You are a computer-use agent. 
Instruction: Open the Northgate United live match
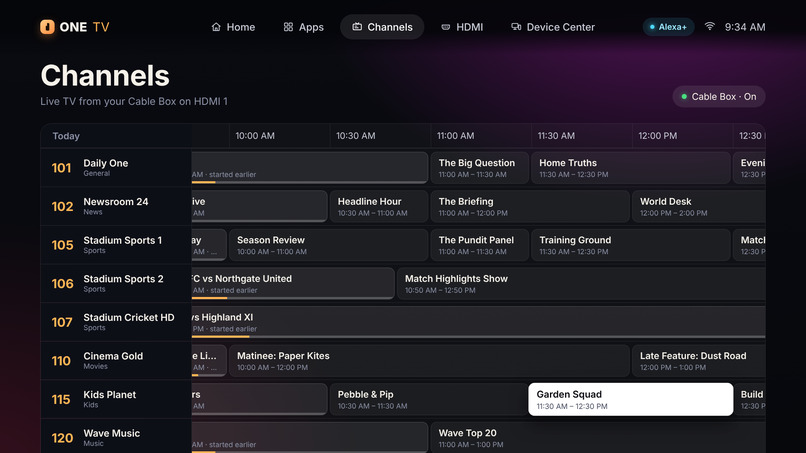click(293, 283)
